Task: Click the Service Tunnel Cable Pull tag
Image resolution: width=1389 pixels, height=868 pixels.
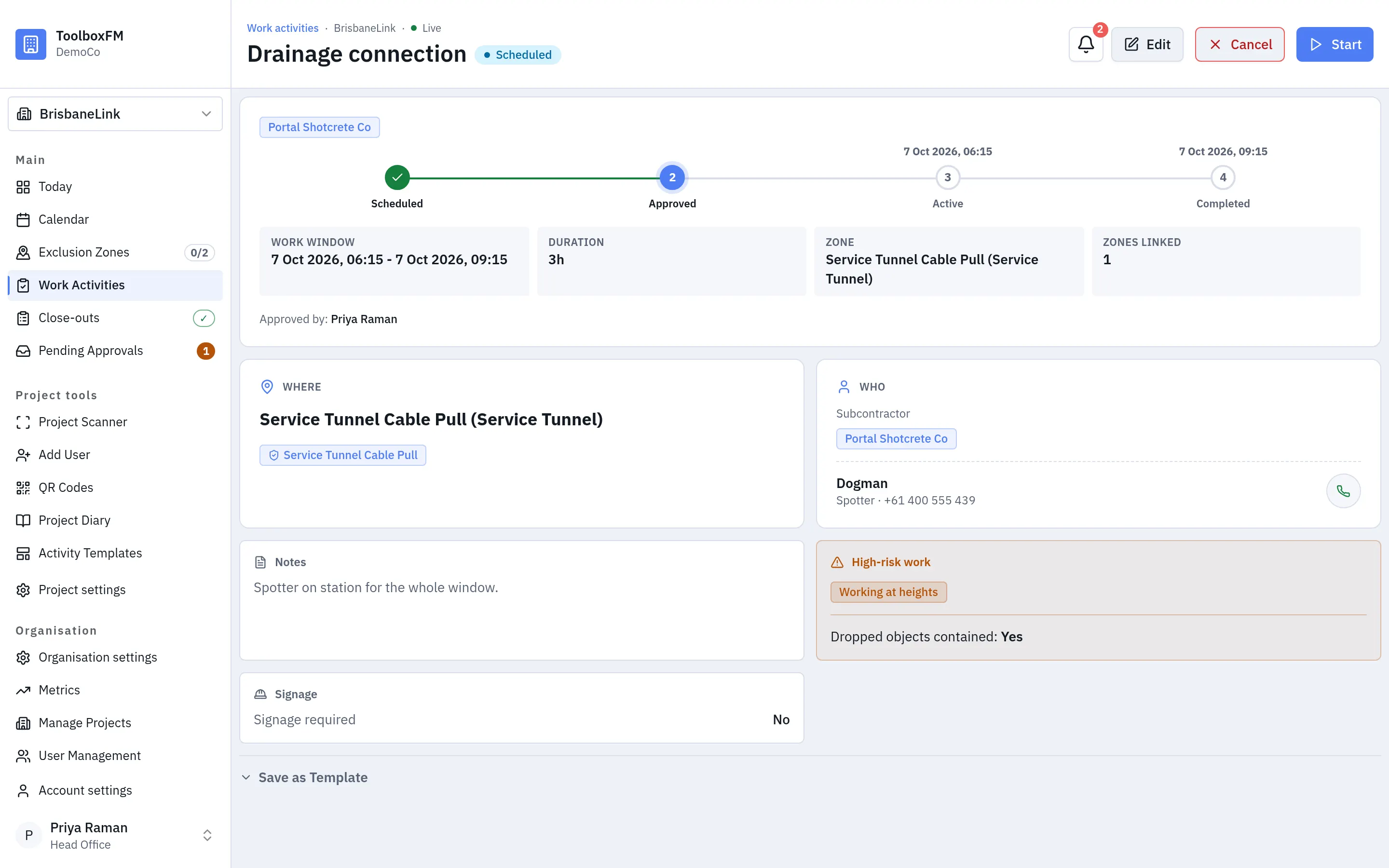Action: coord(342,455)
